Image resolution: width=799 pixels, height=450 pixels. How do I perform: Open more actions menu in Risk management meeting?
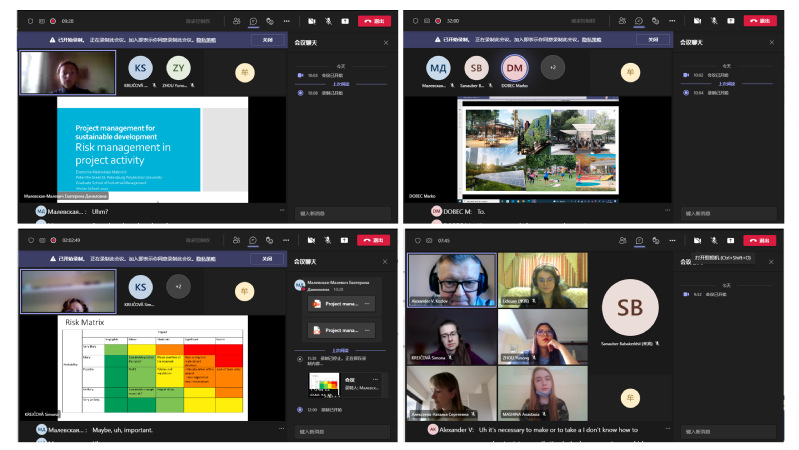(x=287, y=20)
